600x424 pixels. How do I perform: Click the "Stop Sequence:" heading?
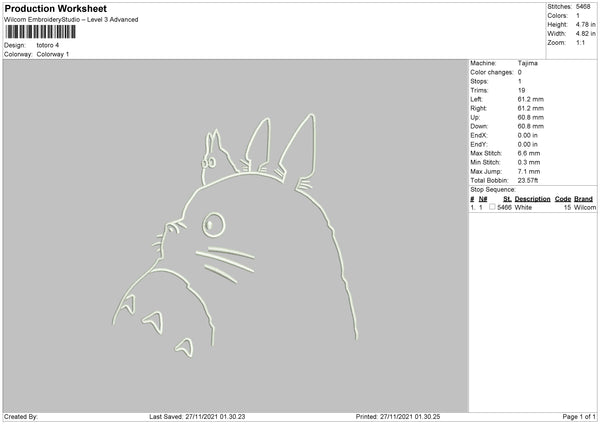[x=493, y=190]
